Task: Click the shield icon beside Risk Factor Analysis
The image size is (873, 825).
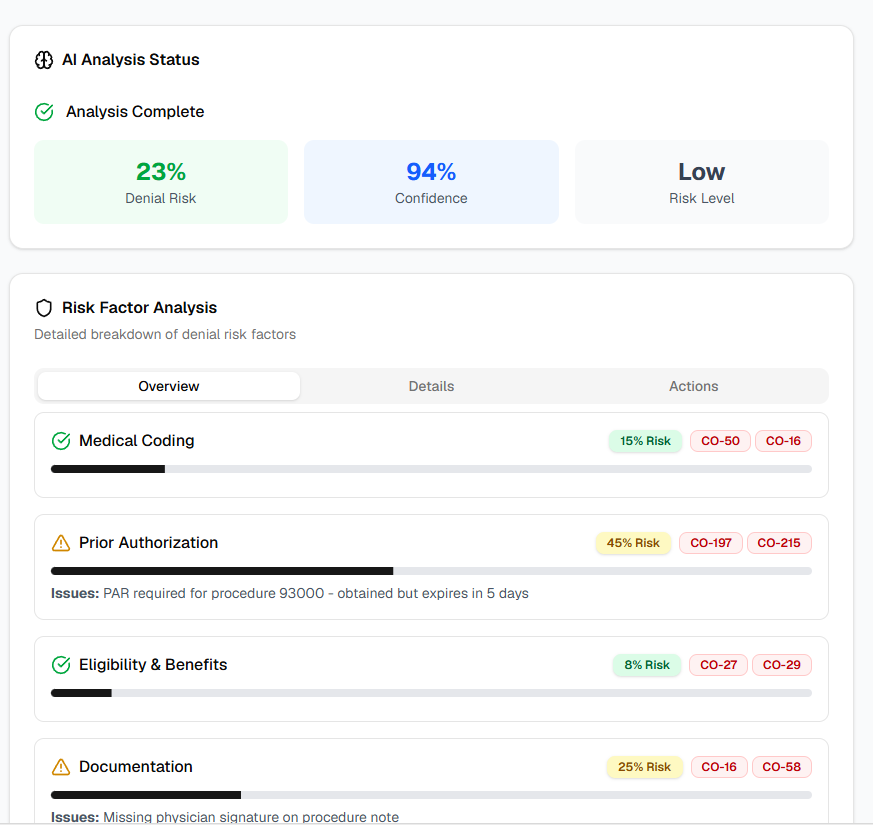Action: pos(44,308)
